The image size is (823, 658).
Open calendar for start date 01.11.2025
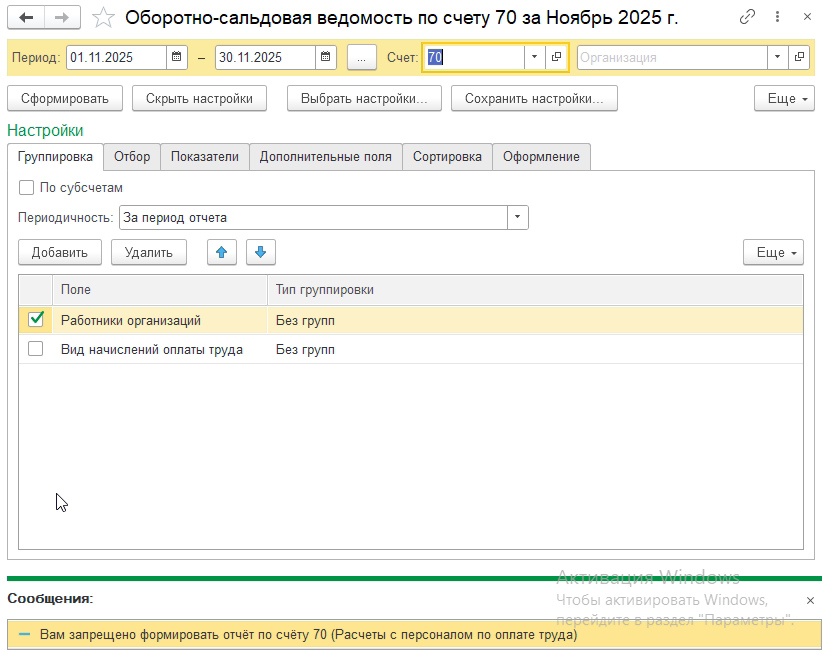(177, 57)
